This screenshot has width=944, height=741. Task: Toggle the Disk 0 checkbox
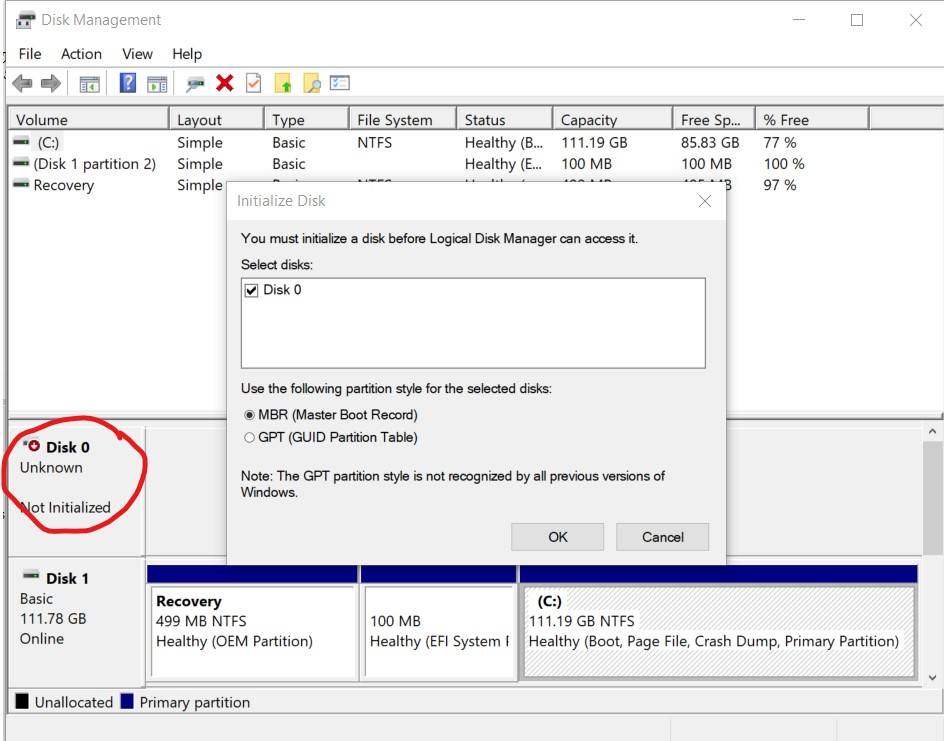click(x=252, y=291)
